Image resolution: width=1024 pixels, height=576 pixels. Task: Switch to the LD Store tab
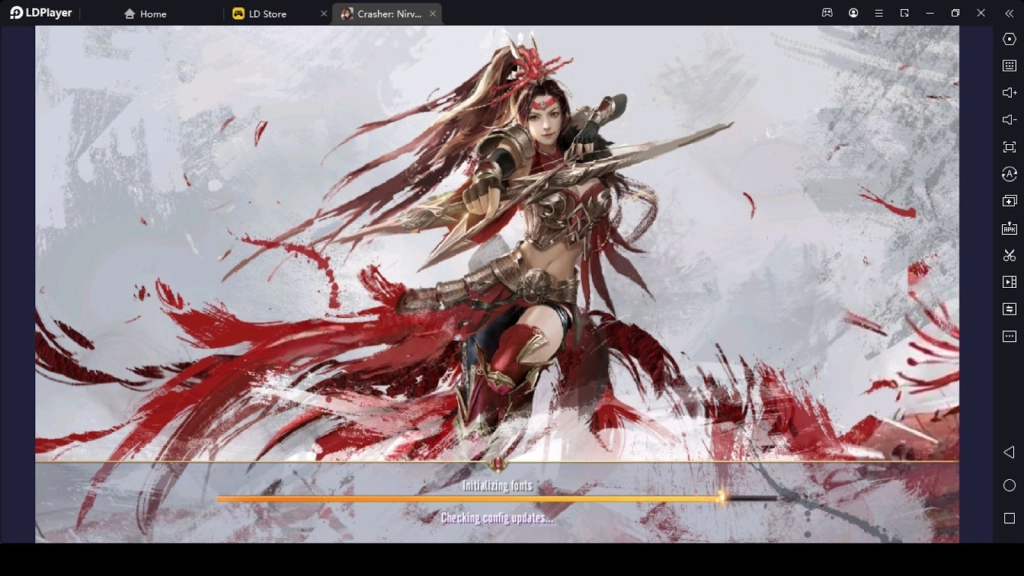click(259, 13)
